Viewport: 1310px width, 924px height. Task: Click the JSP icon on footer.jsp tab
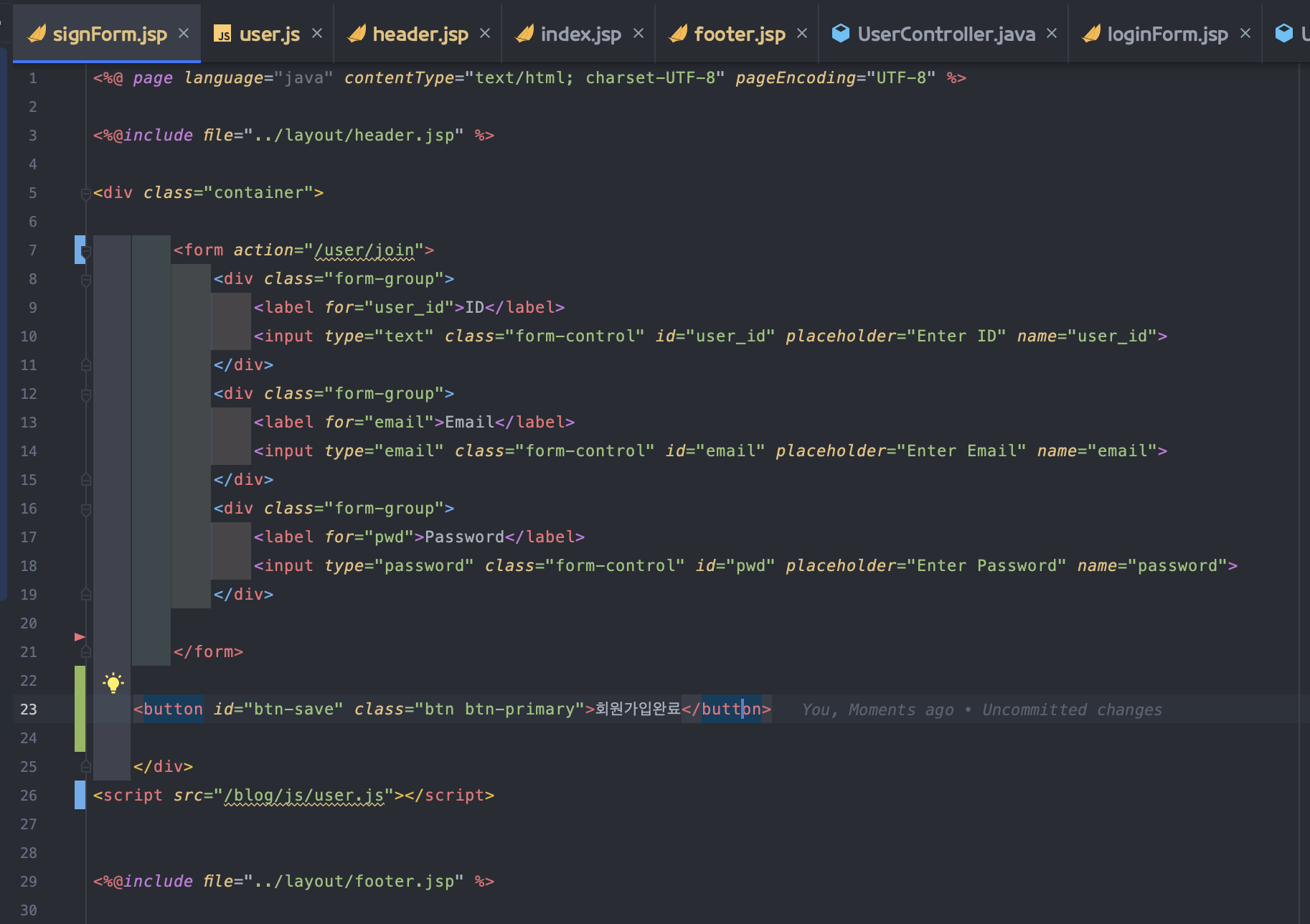678,33
